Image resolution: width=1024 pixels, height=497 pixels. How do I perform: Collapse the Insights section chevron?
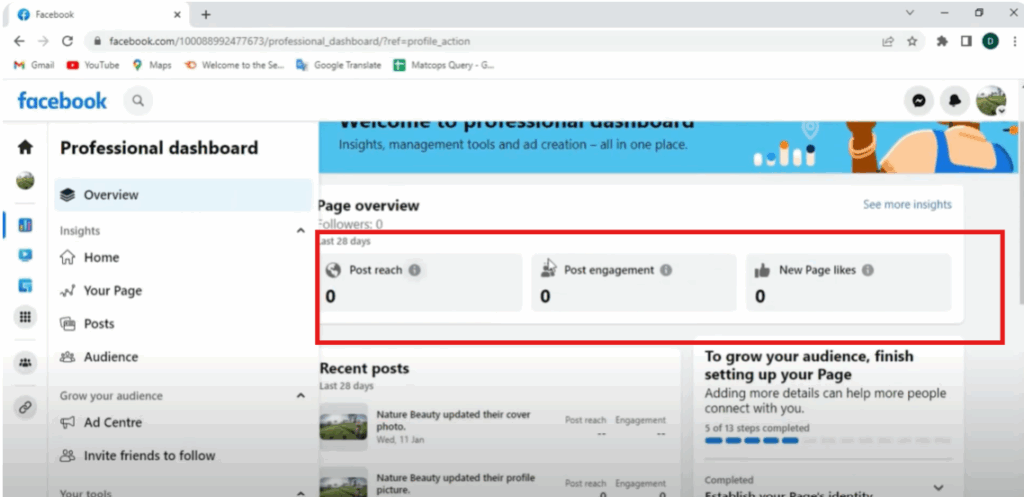pos(300,231)
